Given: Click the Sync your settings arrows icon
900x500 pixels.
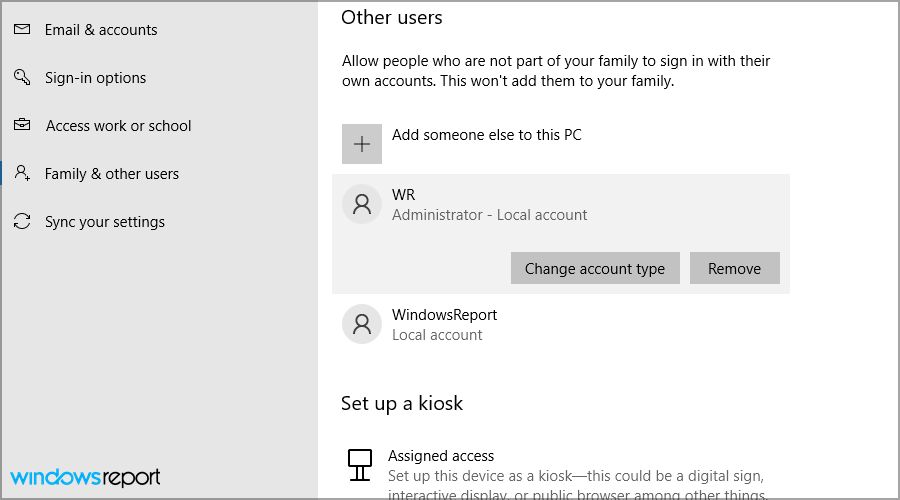Looking at the screenshot, I should click(x=22, y=222).
